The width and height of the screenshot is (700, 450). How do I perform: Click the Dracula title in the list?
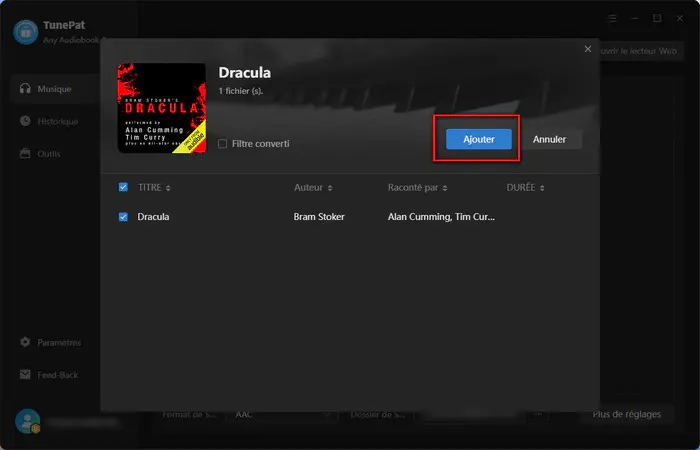point(153,217)
